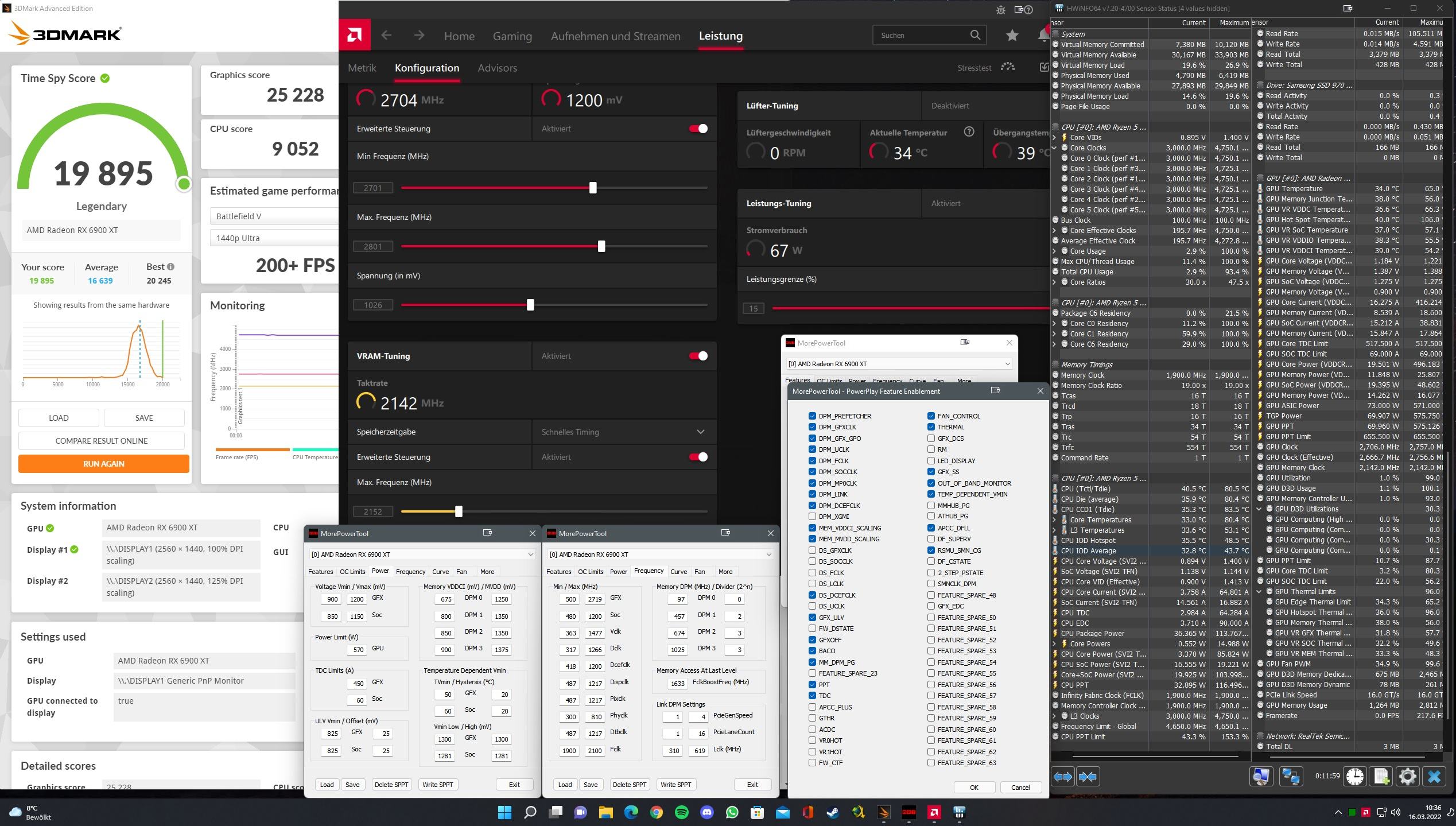Open HWiNFO summary monitor magnifier icon
1456x826 pixels.
tap(1261, 777)
